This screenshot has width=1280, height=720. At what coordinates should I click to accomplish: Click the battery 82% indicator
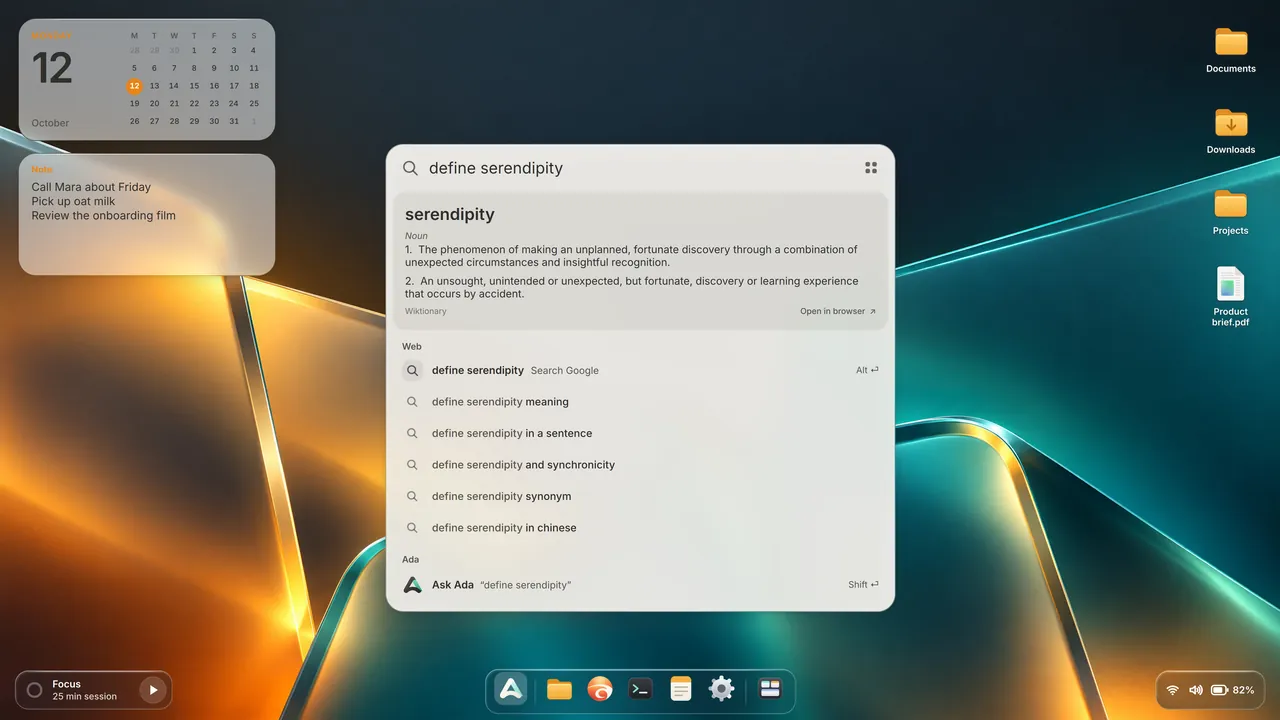(x=1232, y=690)
